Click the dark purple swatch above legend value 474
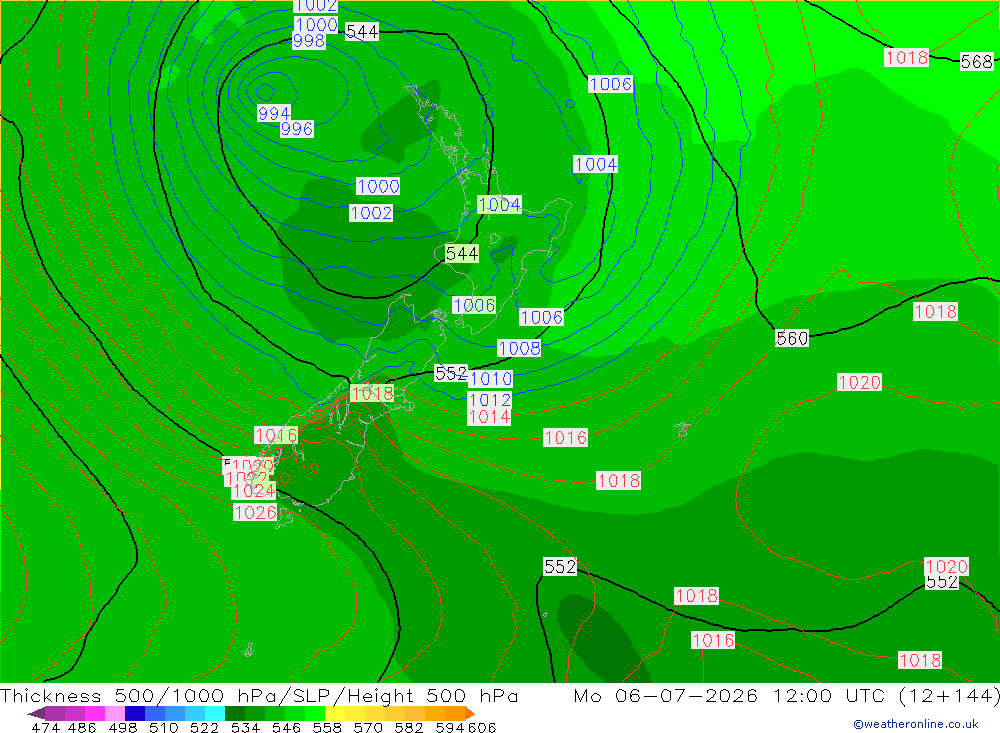Image resolution: width=1000 pixels, height=733 pixels. (55, 713)
